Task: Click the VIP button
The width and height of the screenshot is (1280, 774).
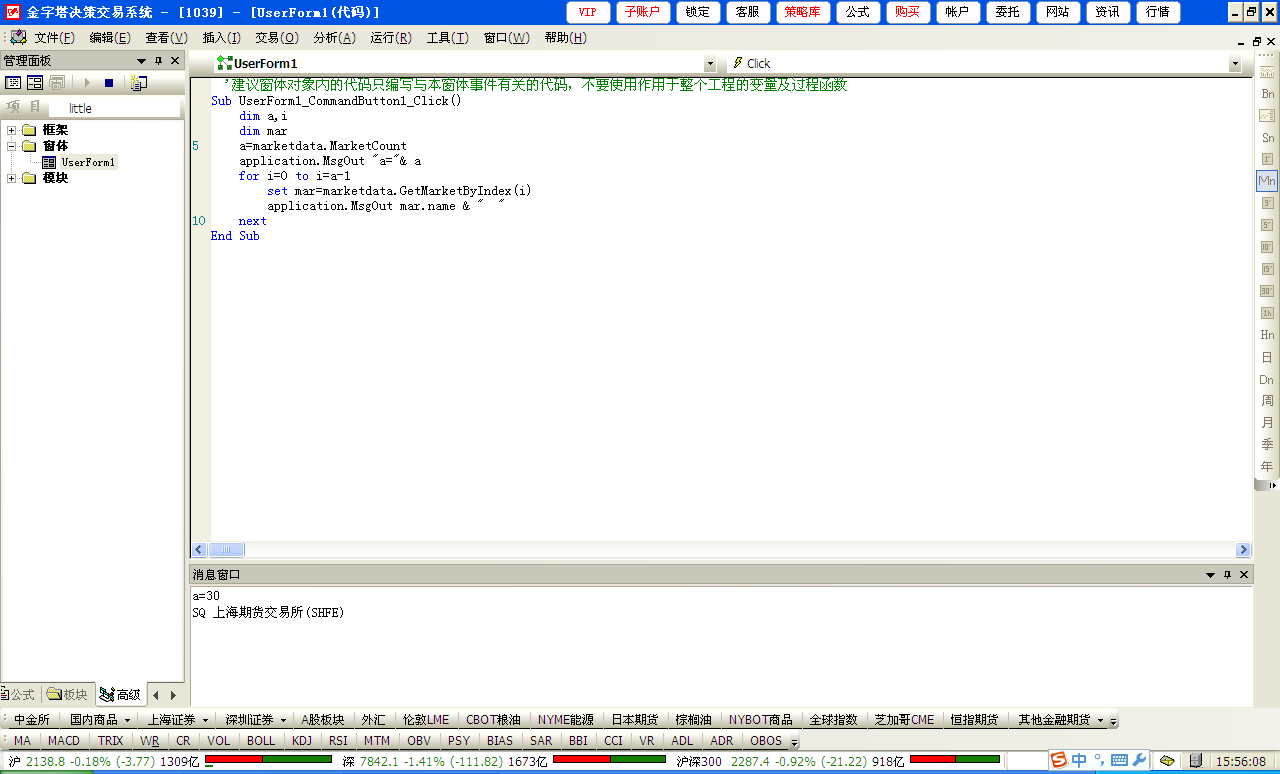Action: click(587, 12)
